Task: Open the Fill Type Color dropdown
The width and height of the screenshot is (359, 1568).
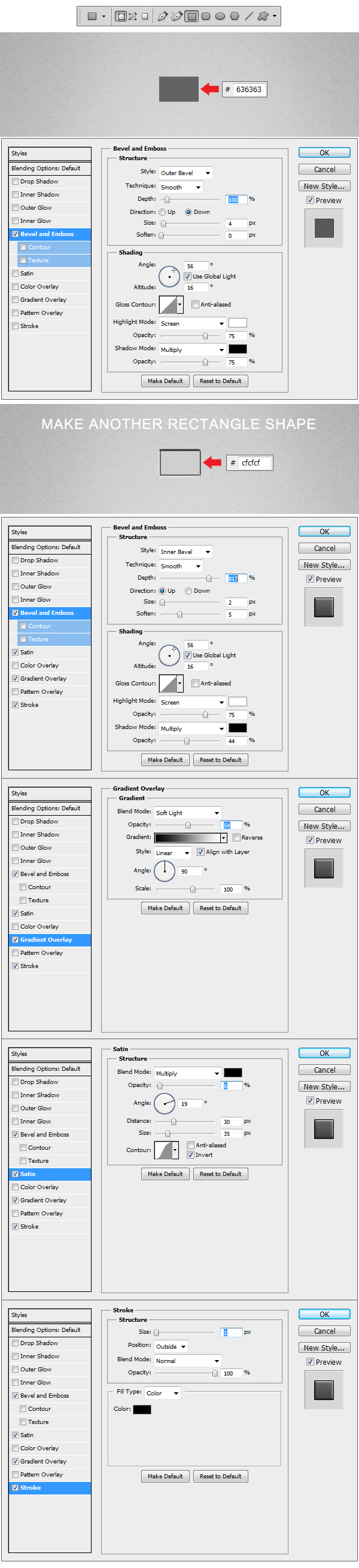Action: point(162,1393)
